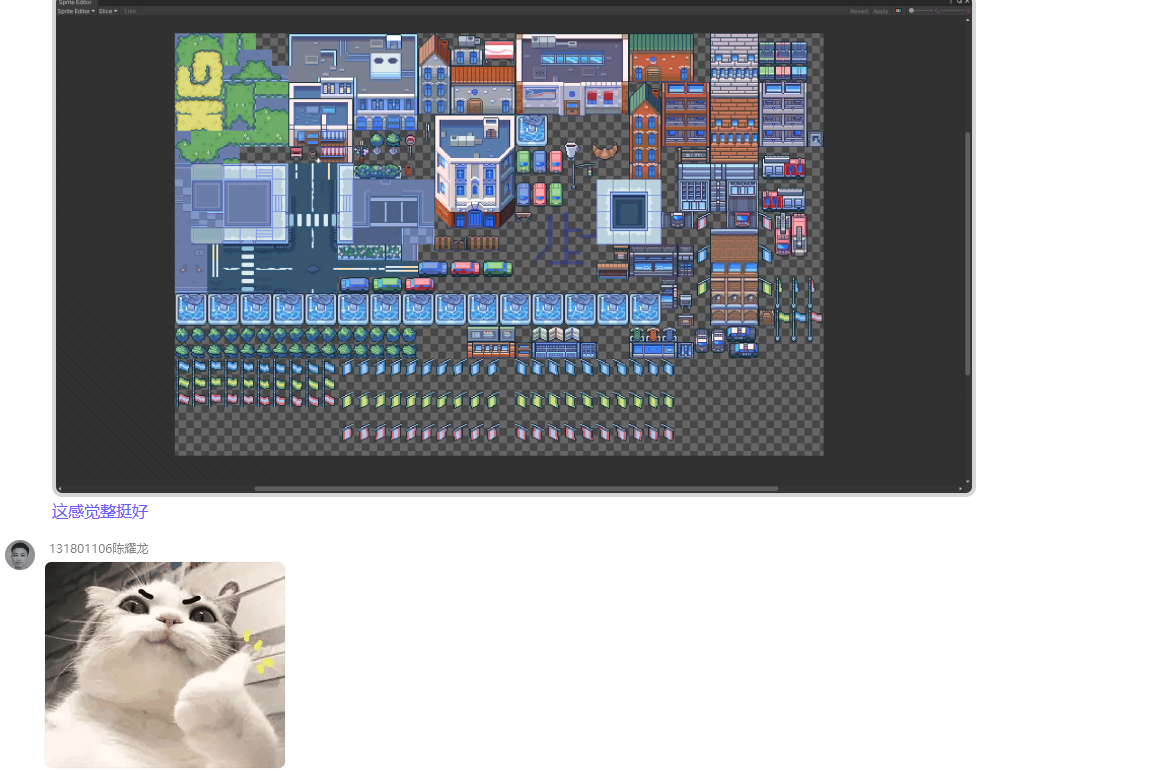1155x773 pixels.
Task: Open the Sprite Editor mode dropdown
Action: tap(76, 11)
